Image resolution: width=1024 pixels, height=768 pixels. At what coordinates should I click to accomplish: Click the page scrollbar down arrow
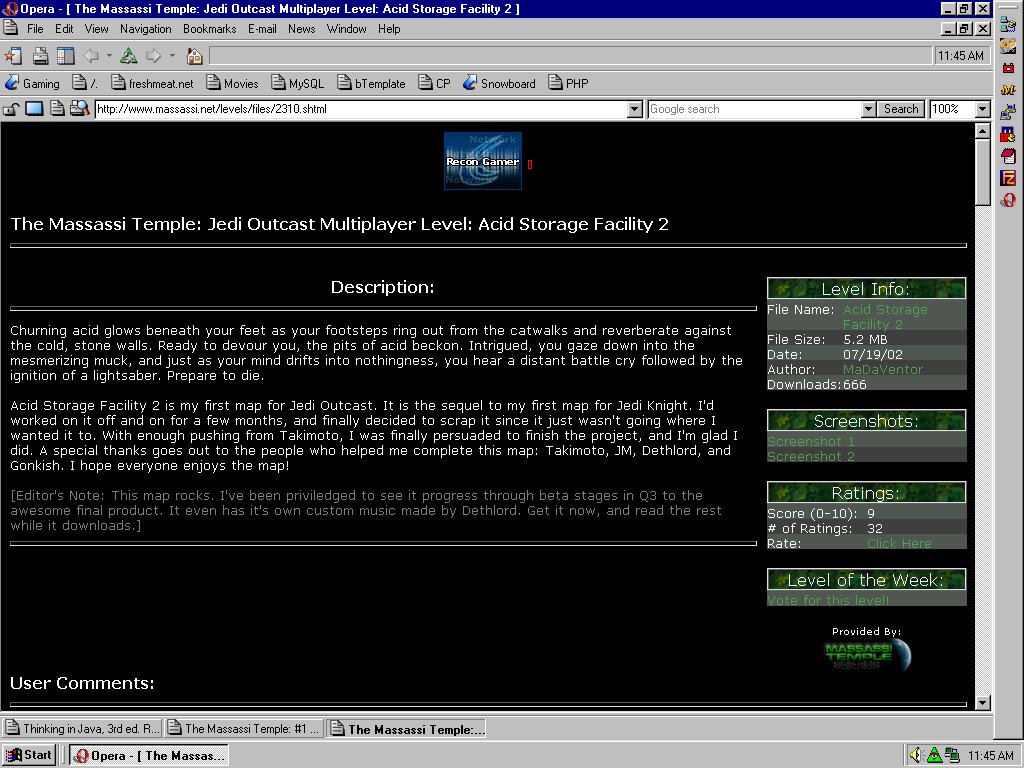point(983,703)
